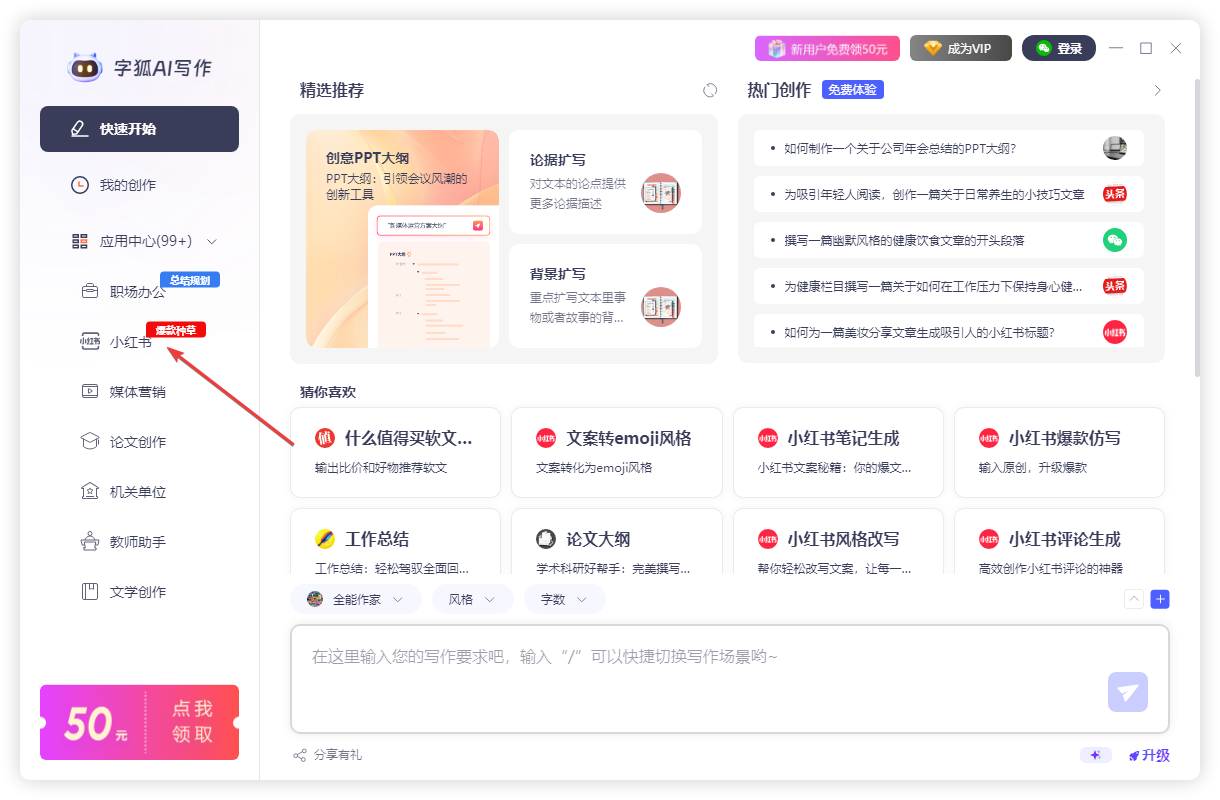Click the building icon beside 机关单位
This screenshot has height=800, width=1220.
tap(90, 492)
